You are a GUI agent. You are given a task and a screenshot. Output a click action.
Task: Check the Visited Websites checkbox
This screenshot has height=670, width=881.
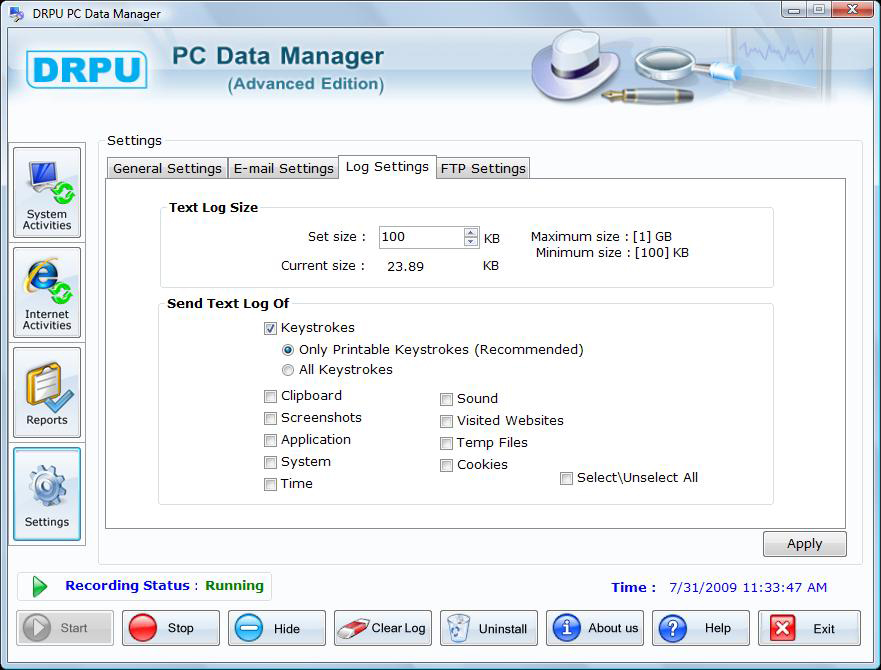(446, 421)
